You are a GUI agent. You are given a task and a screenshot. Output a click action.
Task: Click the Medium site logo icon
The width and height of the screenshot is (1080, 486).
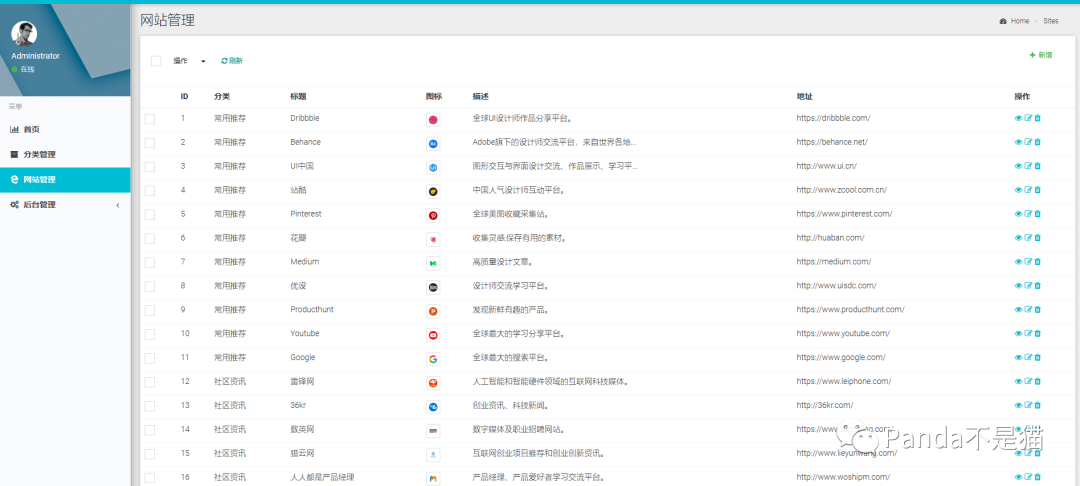click(433, 263)
